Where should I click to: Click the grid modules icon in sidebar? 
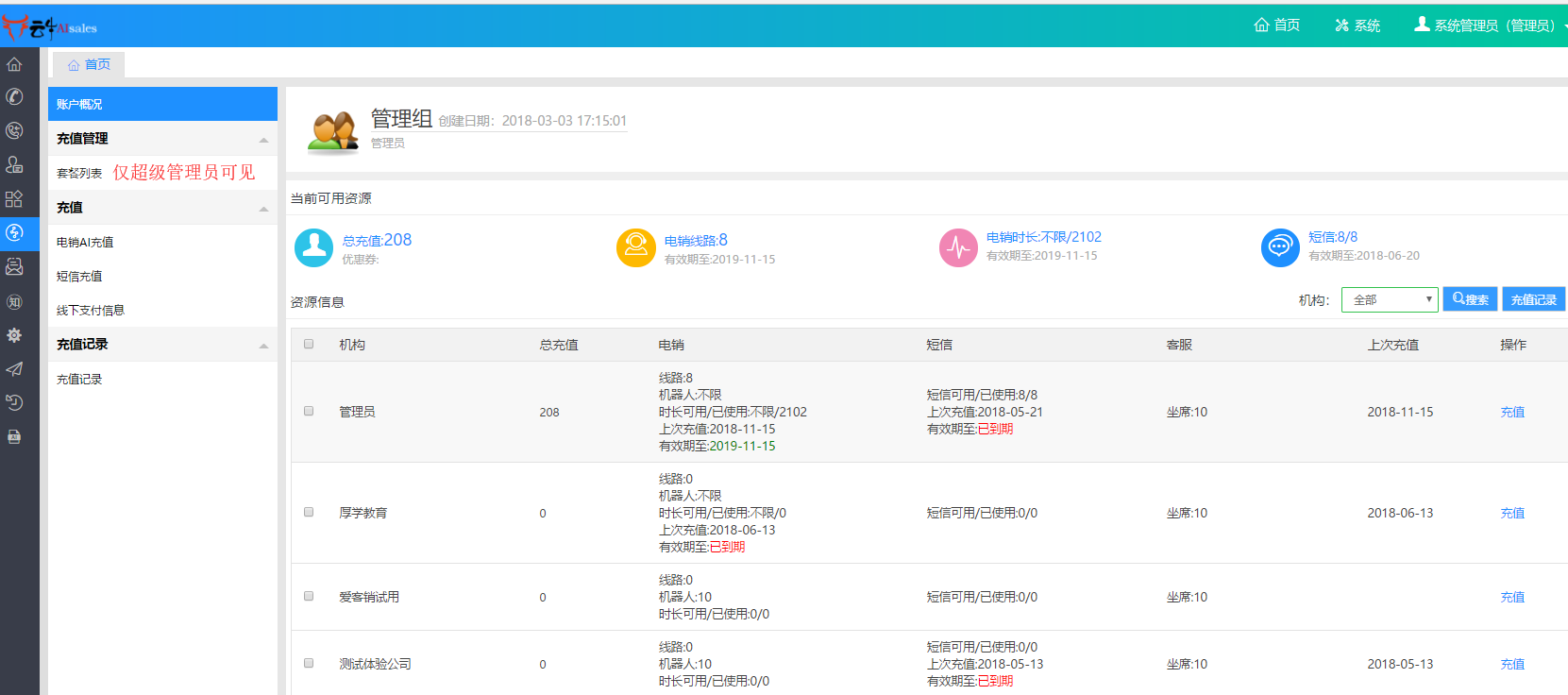click(14, 199)
